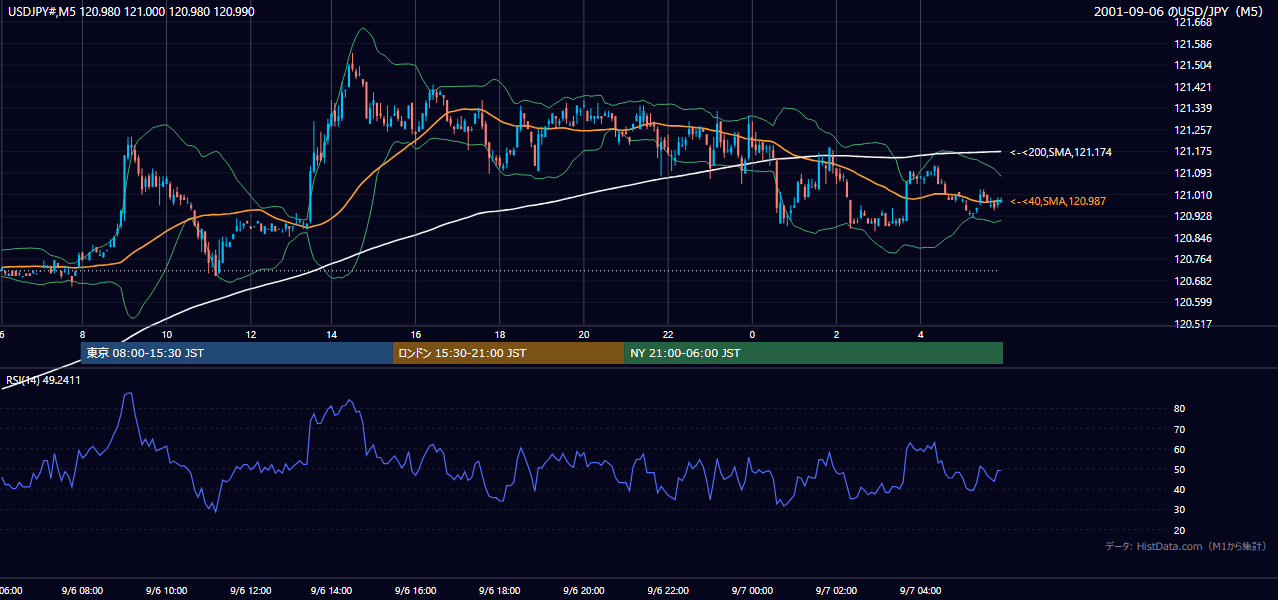Click the bottom time label 9/7 00:00
This screenshot has width=1278, height=600.
[x=752, y=591]
